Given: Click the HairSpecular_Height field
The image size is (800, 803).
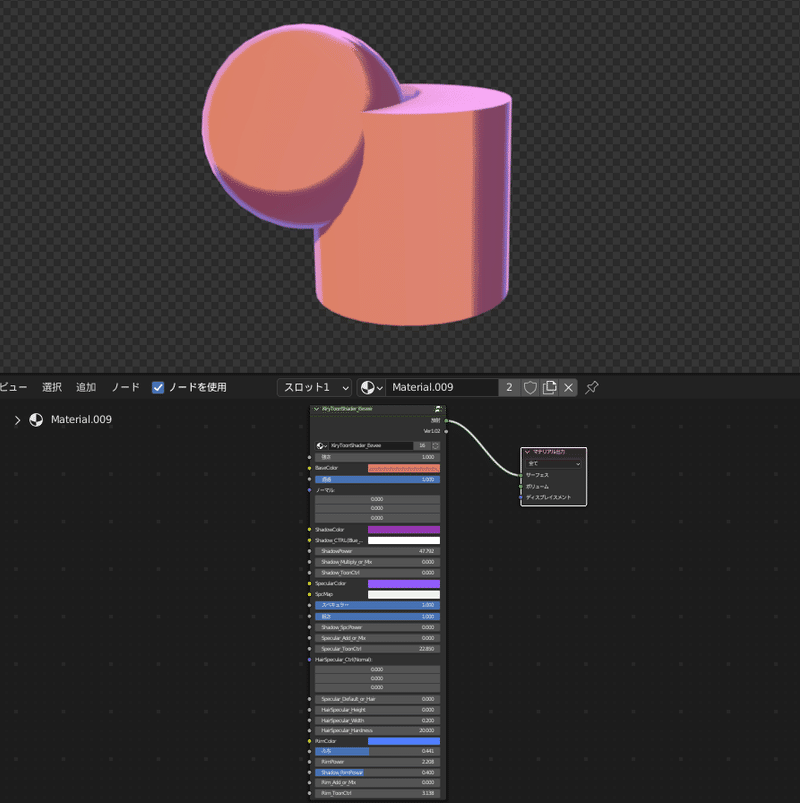Looking at the screenshot, I should point(377,710).
